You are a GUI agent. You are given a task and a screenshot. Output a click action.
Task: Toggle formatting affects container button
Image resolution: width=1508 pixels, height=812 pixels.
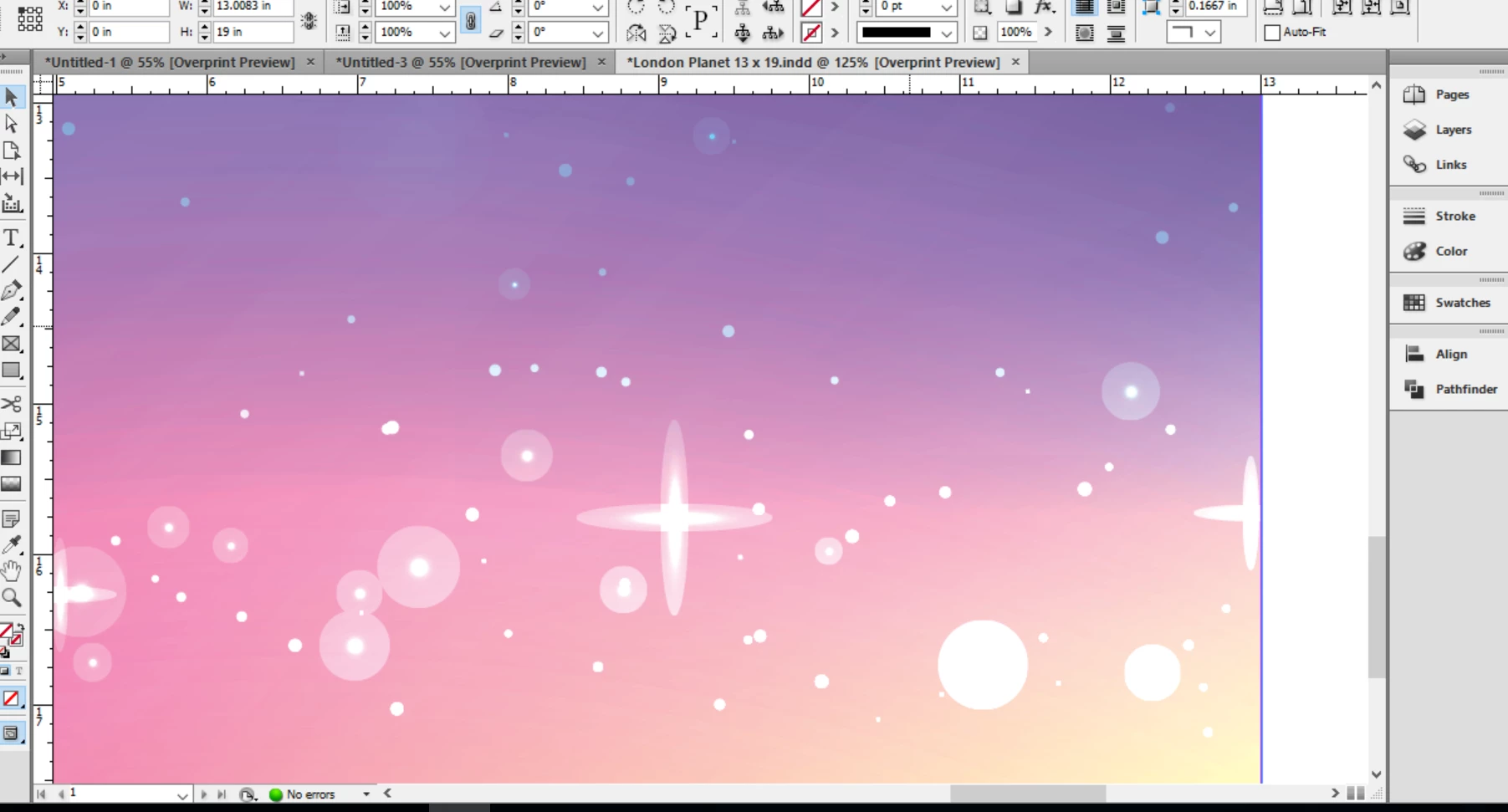tap(6, 672)
